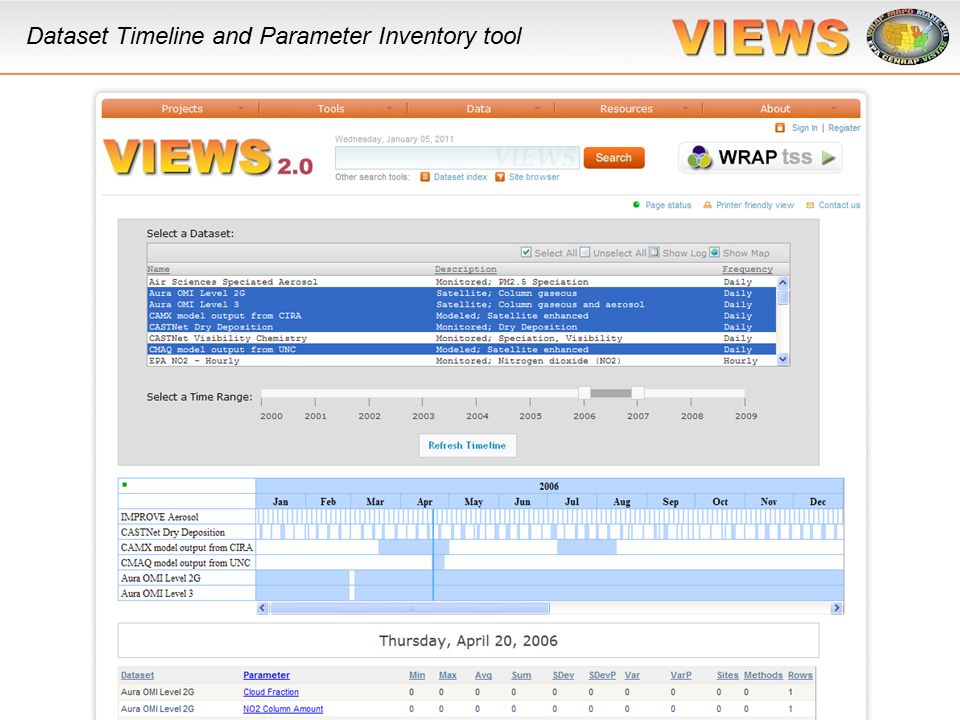Expand Data menu dropdown arrow
960x720 pixels.
click(537, 108)
